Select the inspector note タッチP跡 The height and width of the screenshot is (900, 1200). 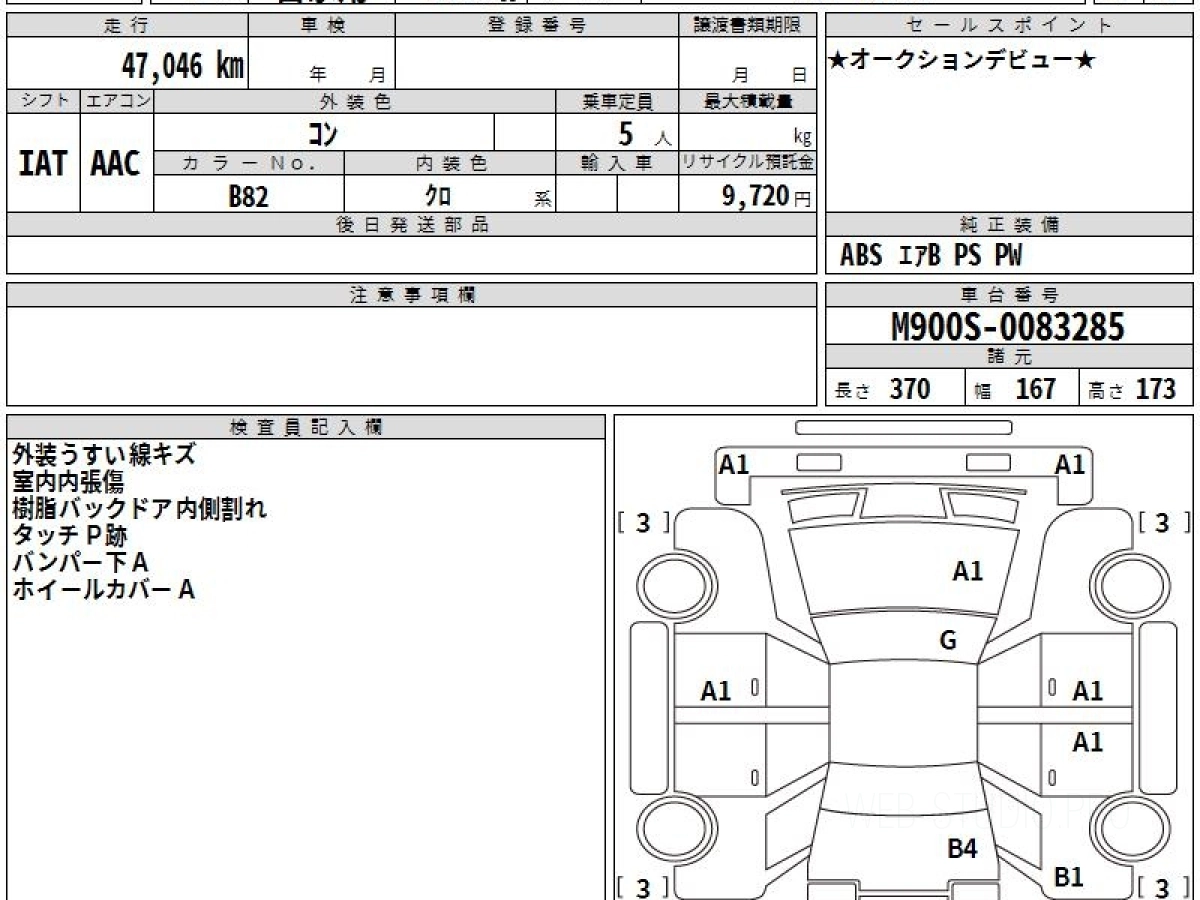(70, 536)
